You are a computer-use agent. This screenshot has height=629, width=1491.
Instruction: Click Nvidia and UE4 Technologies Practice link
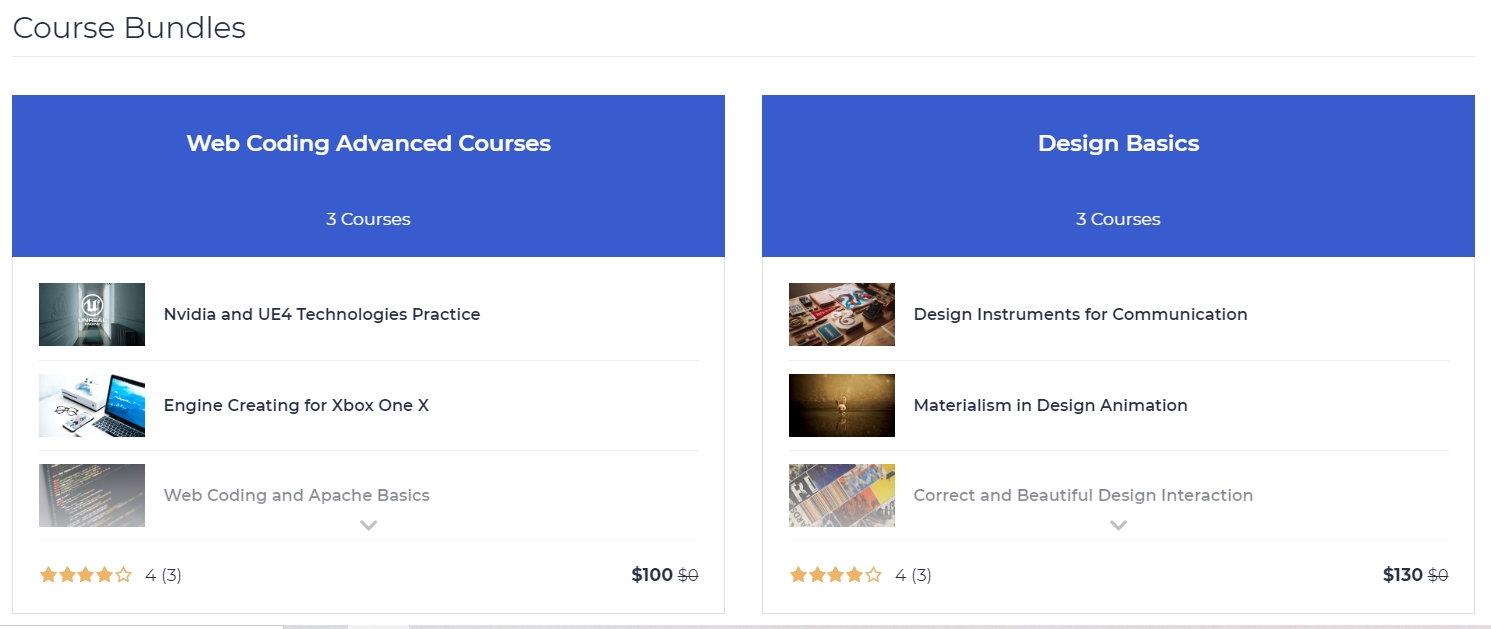322,314
